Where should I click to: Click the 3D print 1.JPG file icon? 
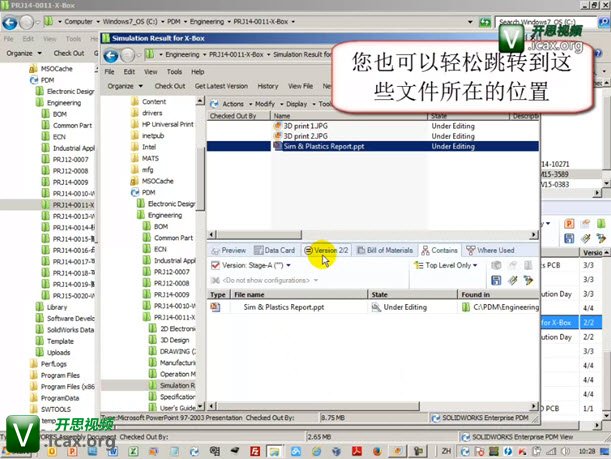[277, 126]
